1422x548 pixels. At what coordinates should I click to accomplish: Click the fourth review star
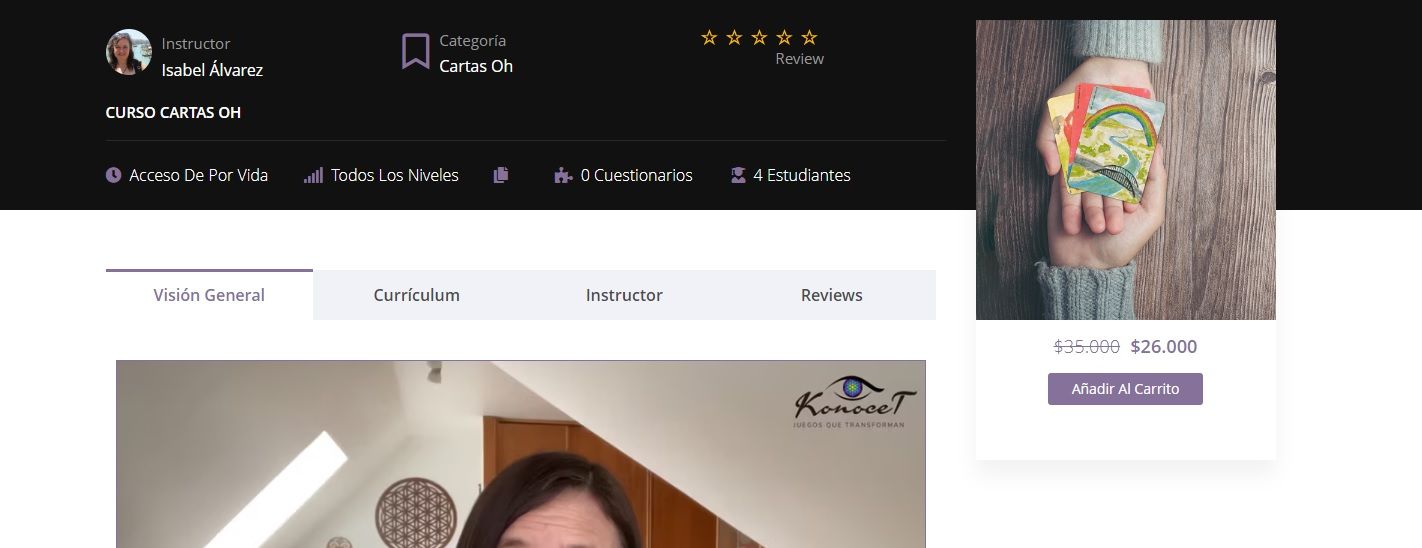[784, 37]
